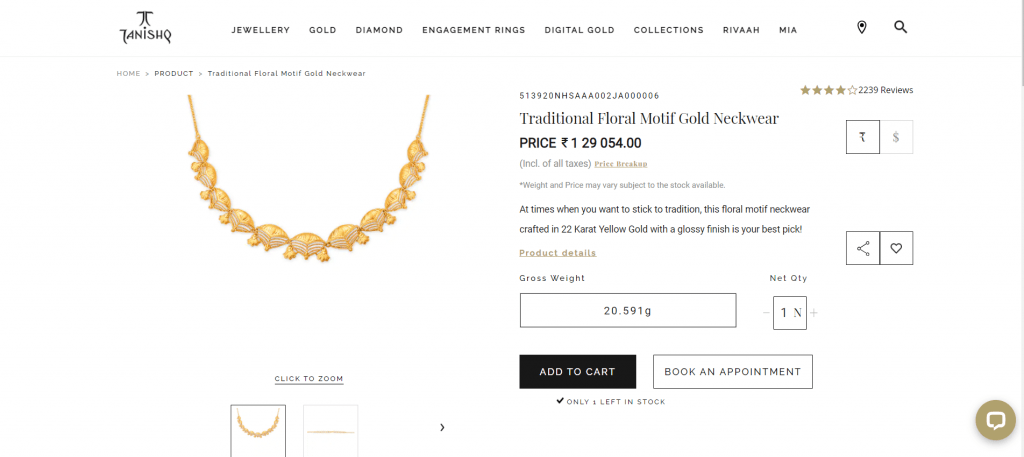Select the second necklace thumbnail
This screenshot has height=457, width=1024.
pos(330,431)
